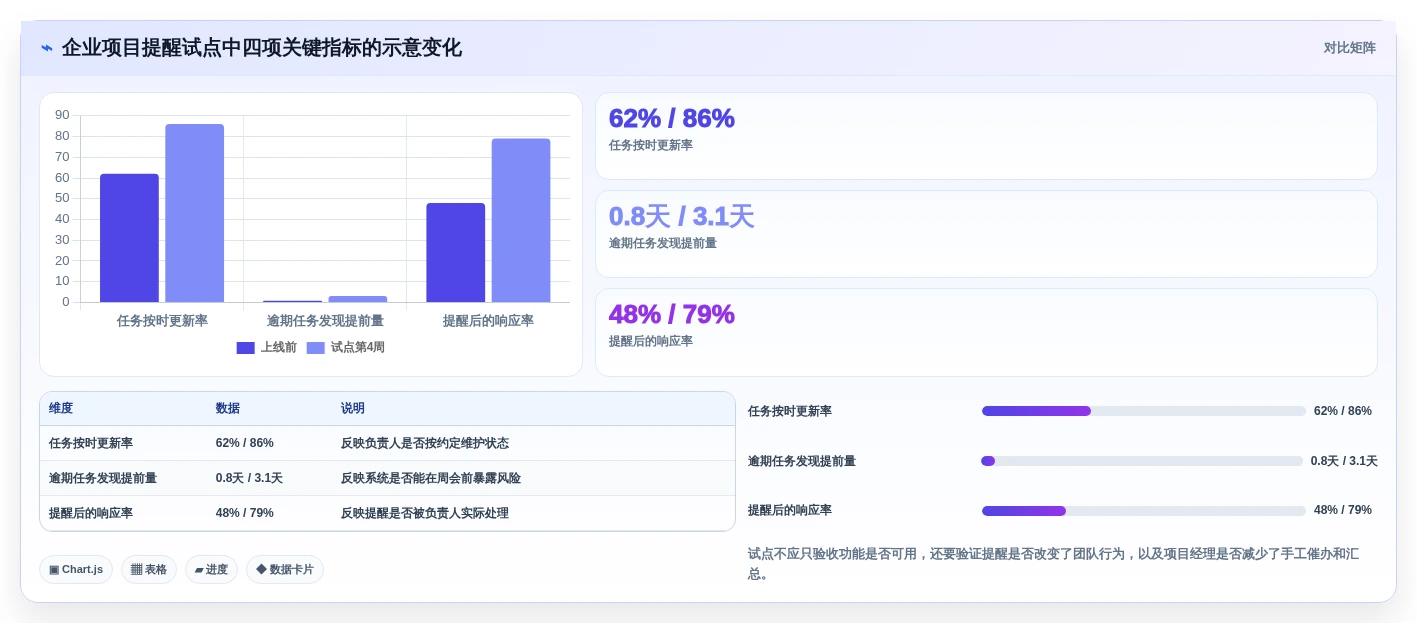Image resolution: width=1417 pixels, height=623 pixels.
Task: Click the 表格 tag chip
Action: [149, 570]
